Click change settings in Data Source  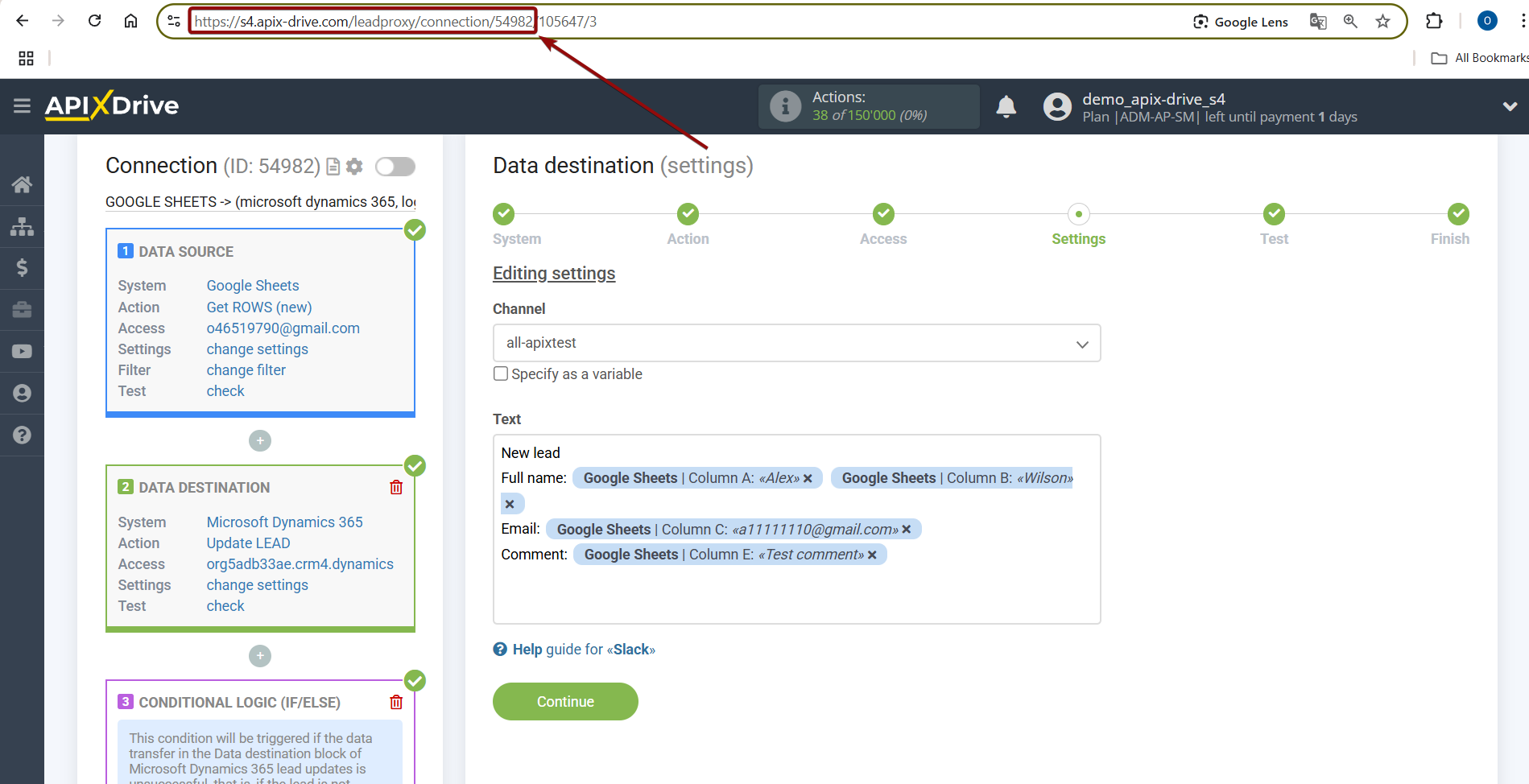point(258,349)
